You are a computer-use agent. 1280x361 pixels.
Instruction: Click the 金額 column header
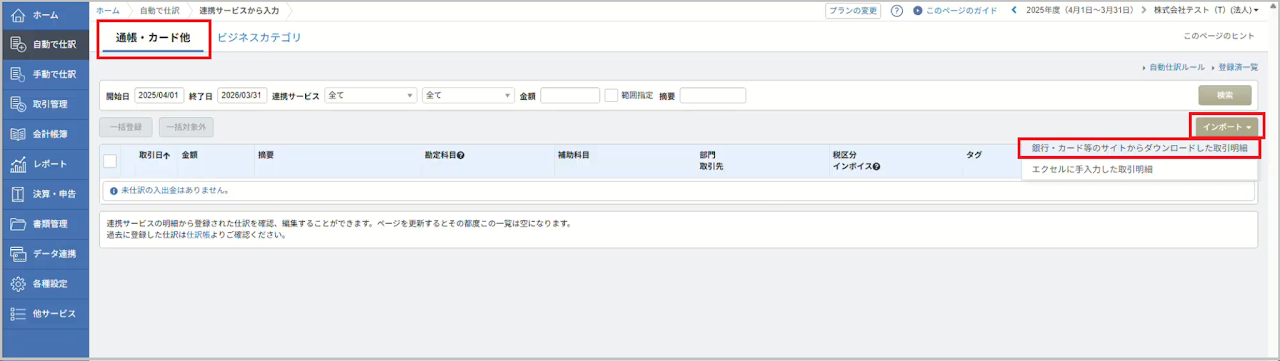coord(189,156)
